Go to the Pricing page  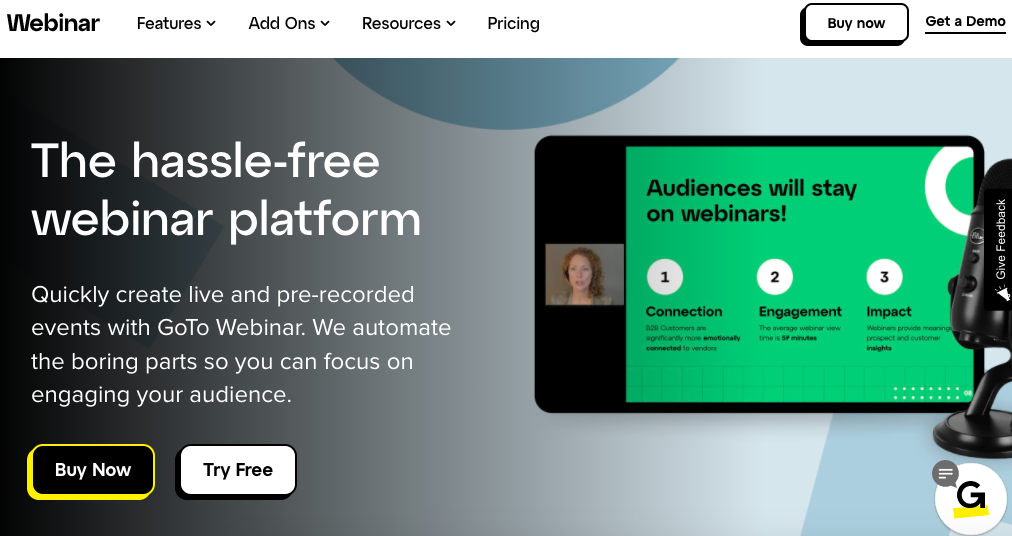(x=513, y=23)
